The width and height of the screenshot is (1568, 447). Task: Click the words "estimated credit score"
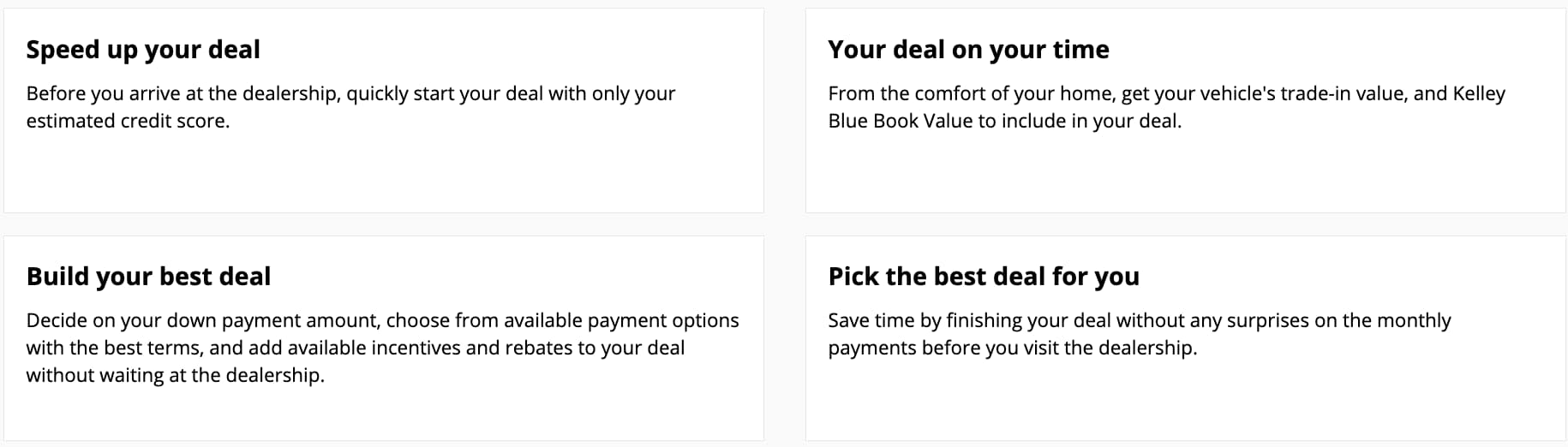point(127,121)
